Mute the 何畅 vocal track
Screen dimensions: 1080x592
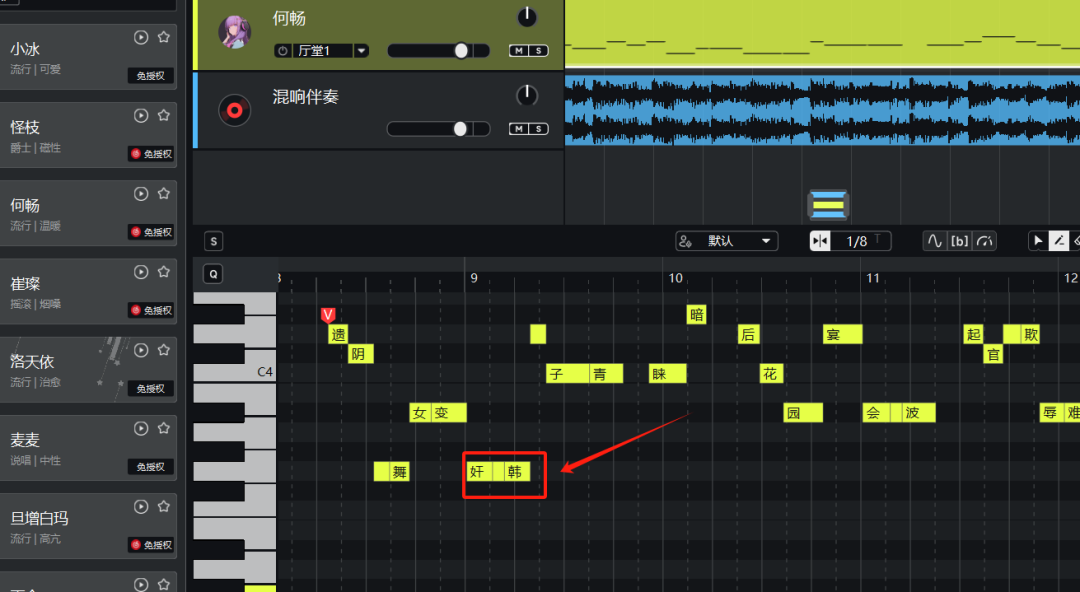519,51
